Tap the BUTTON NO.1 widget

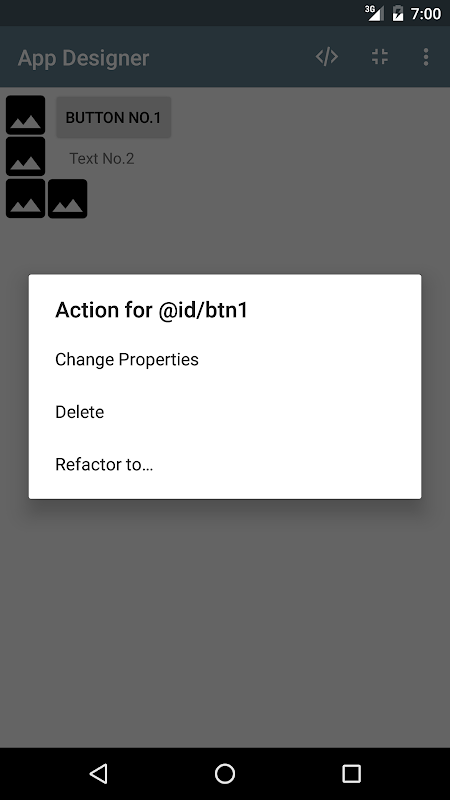(x=113, y=117)
